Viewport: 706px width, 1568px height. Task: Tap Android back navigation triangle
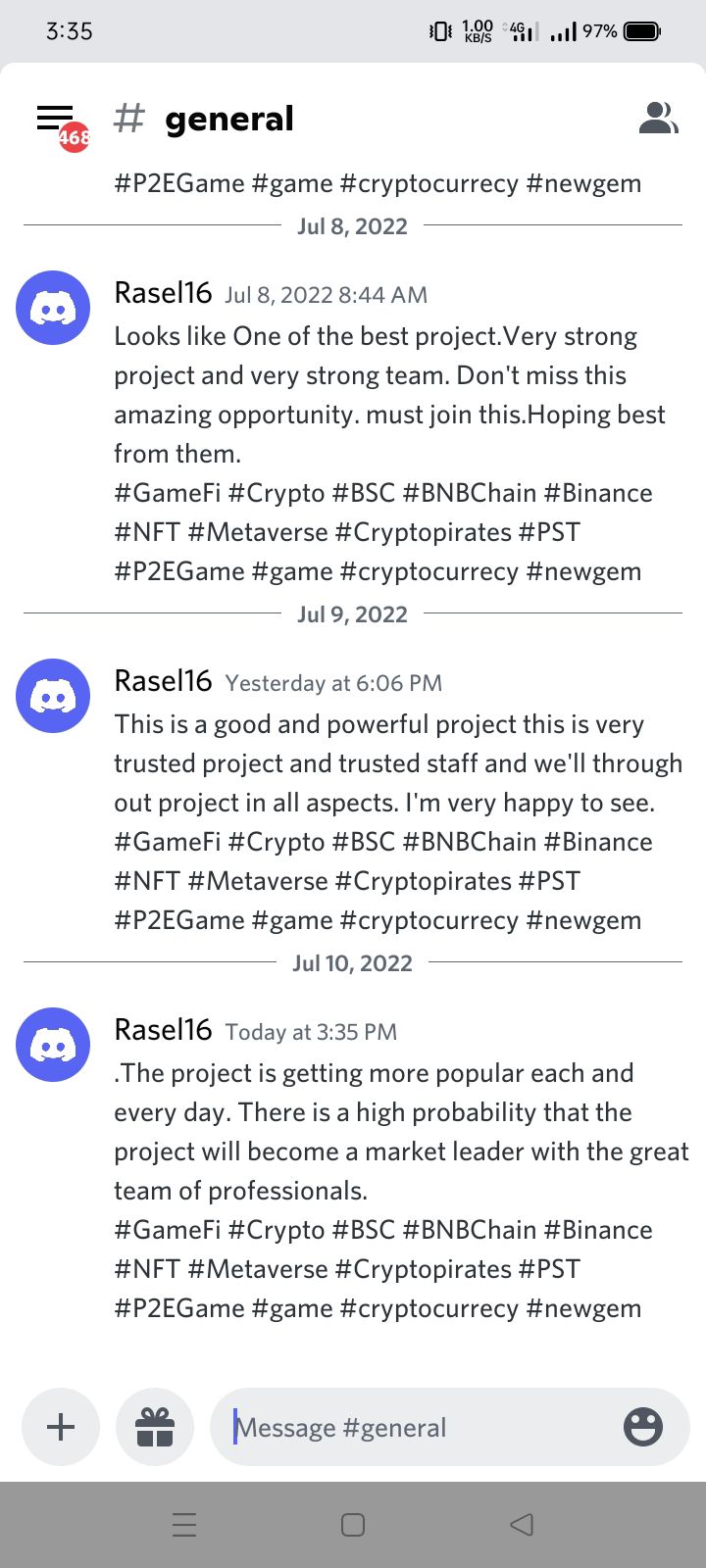tap(522, 1525)
